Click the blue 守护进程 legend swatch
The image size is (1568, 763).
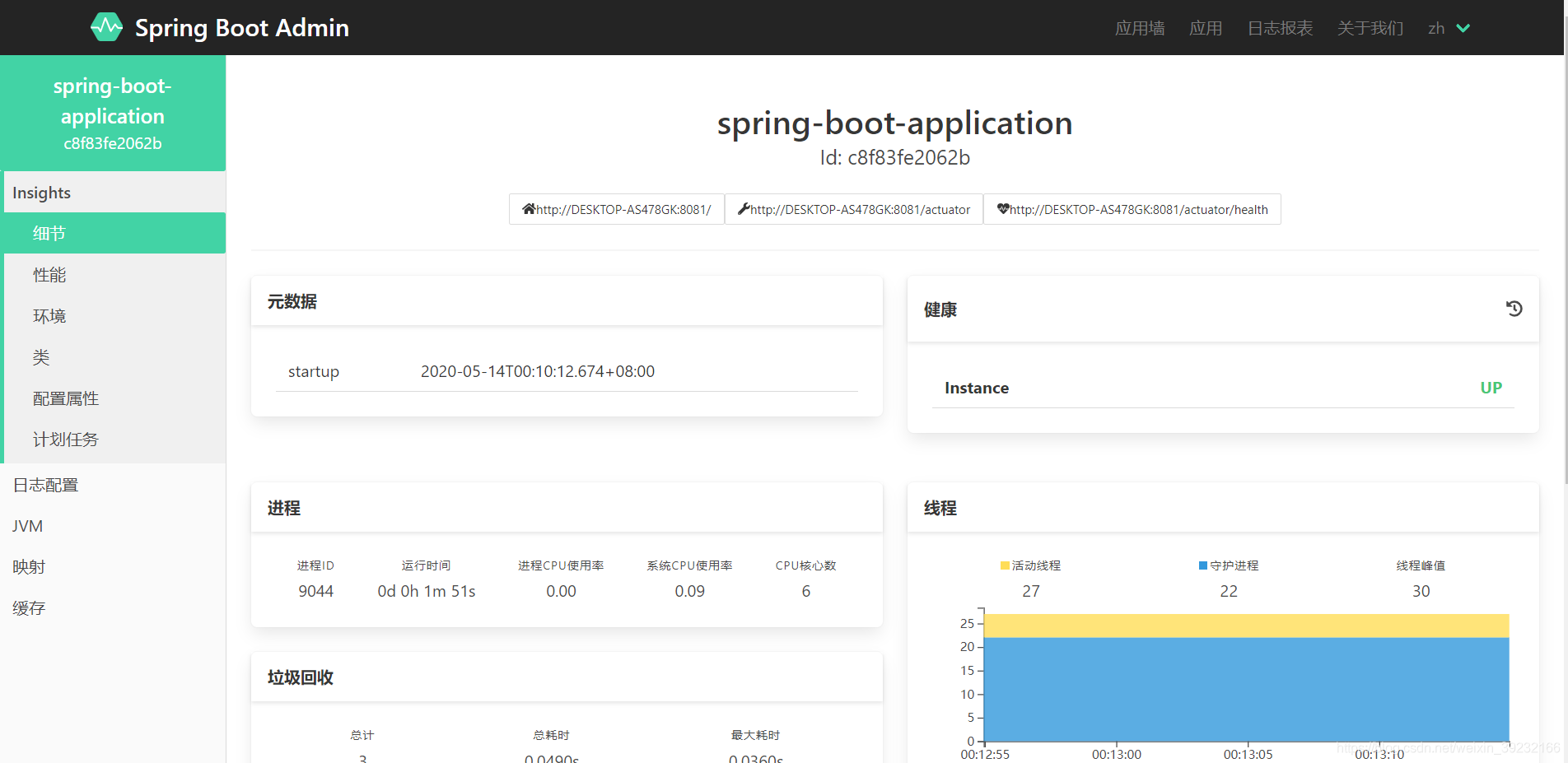point(1203,565)
